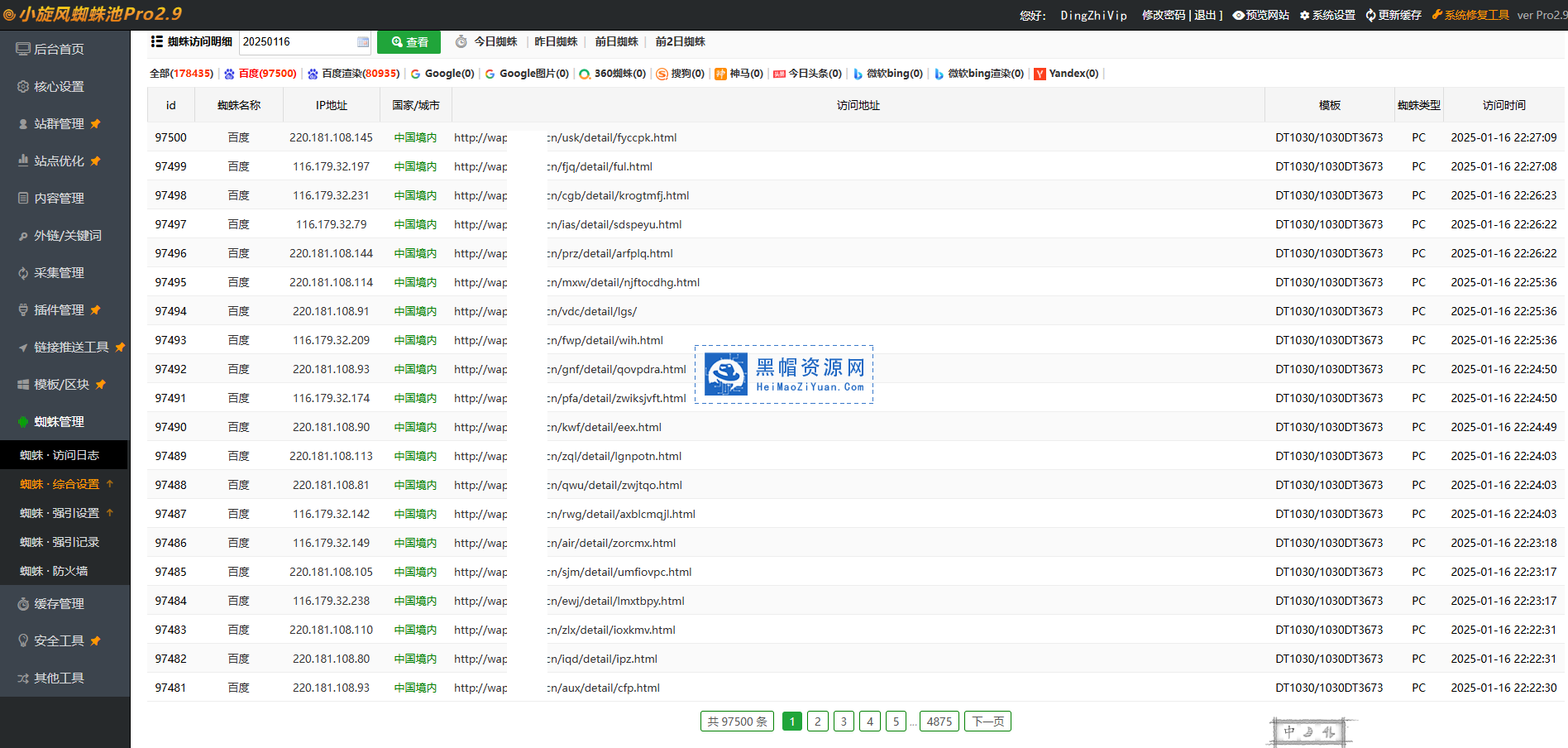Open 蜘蛛 · 综合设置 submenu item
Viewport: 1568px width, 748px height.
60,484
